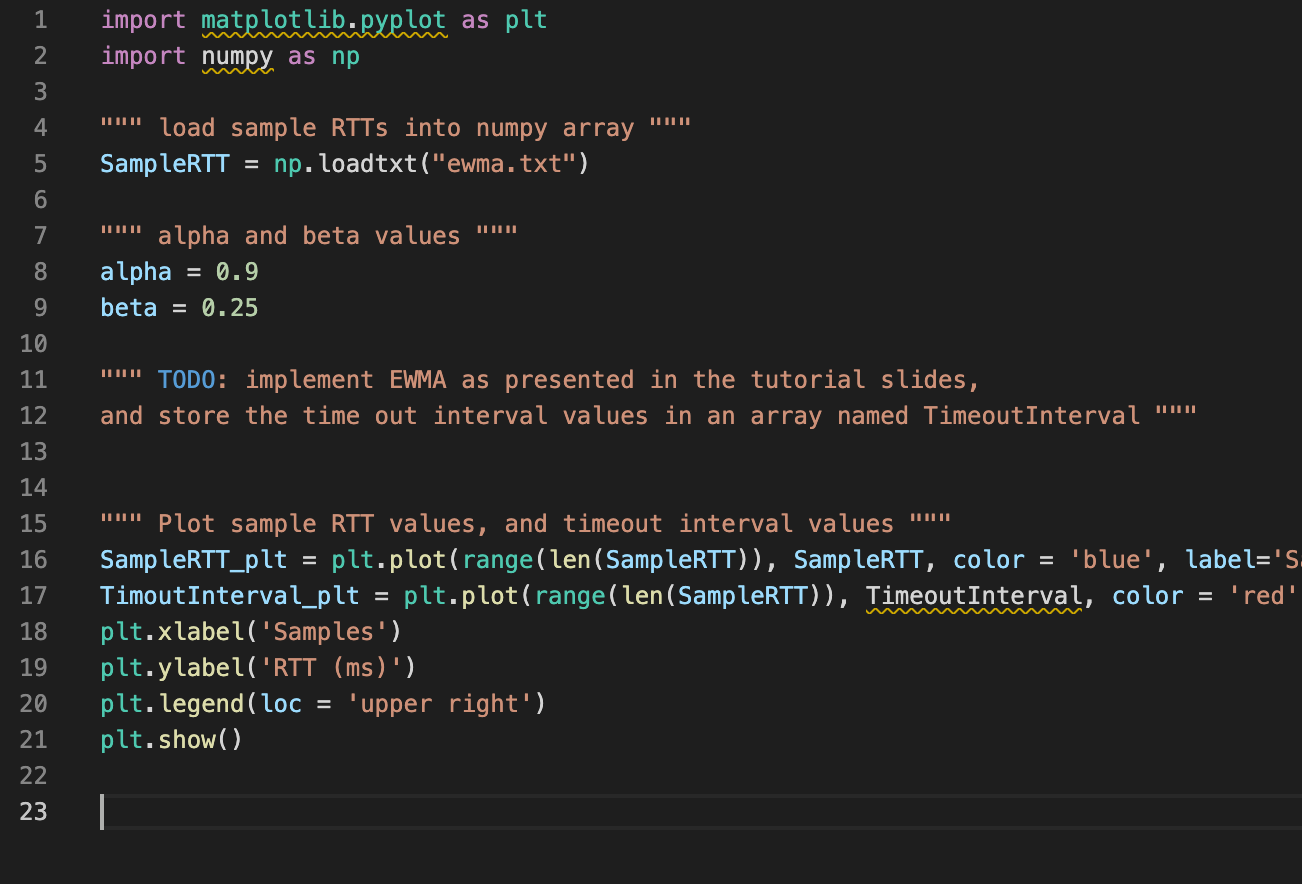Viewport: 1302px width, 884px height.
Task: Select line number 17 in the gutter
Action: (33, 596)
